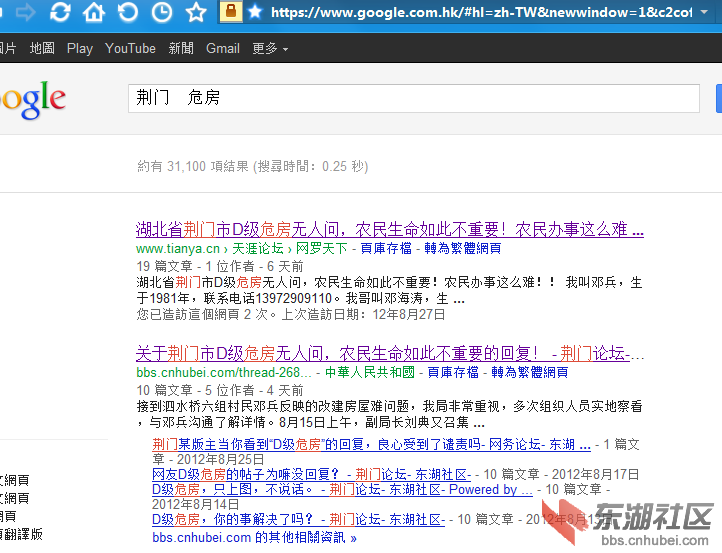
Task: Open Play in the Google bar
Action: (80, 48)
